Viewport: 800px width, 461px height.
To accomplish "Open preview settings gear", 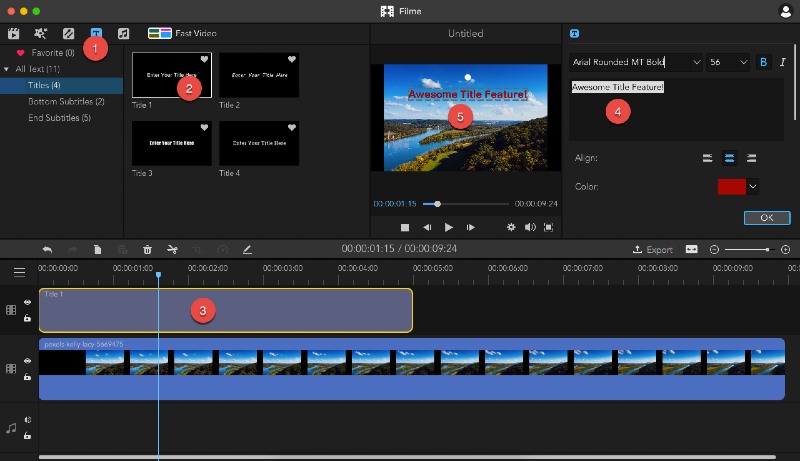I will tap(511, 227).
